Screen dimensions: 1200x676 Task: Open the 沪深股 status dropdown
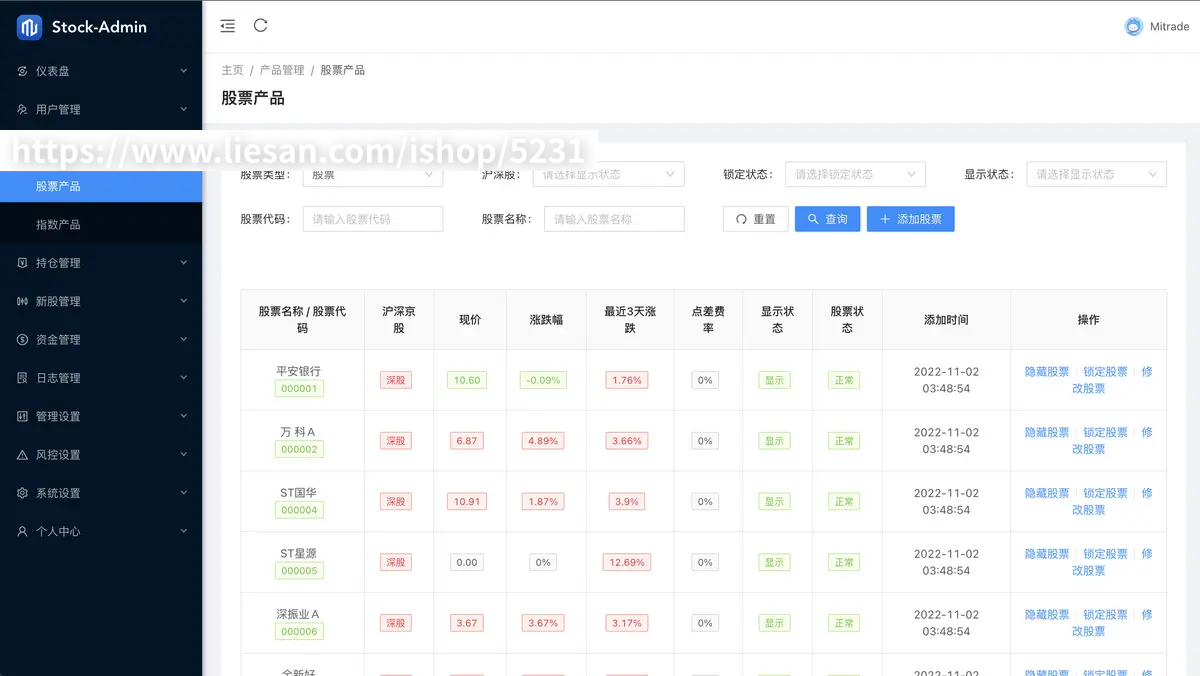609,174
